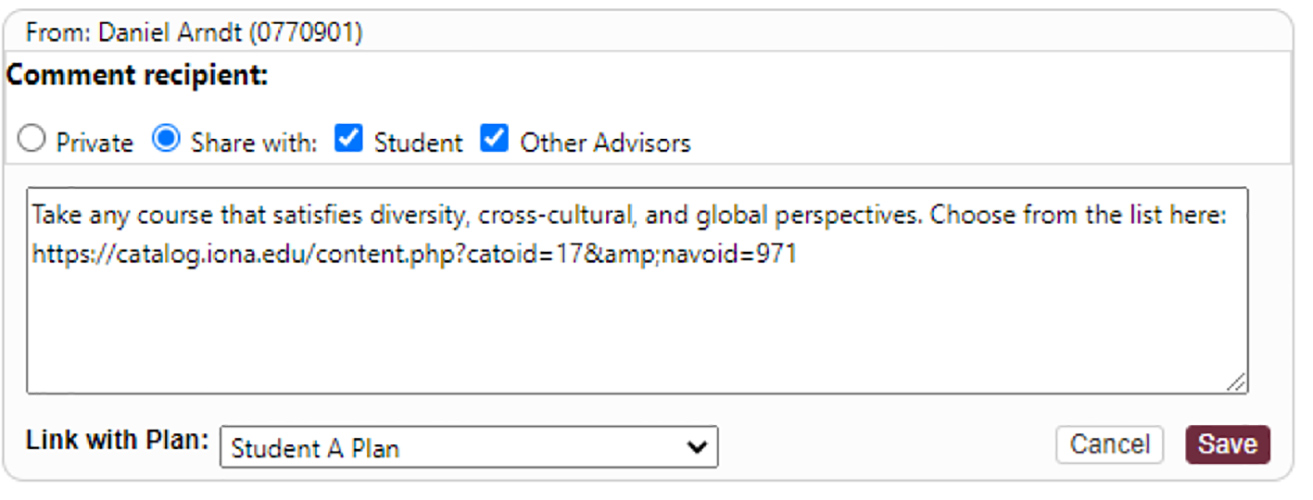Save the advisor comment
Viewport: 1313px width, 500px height.
coord(1227,445)
